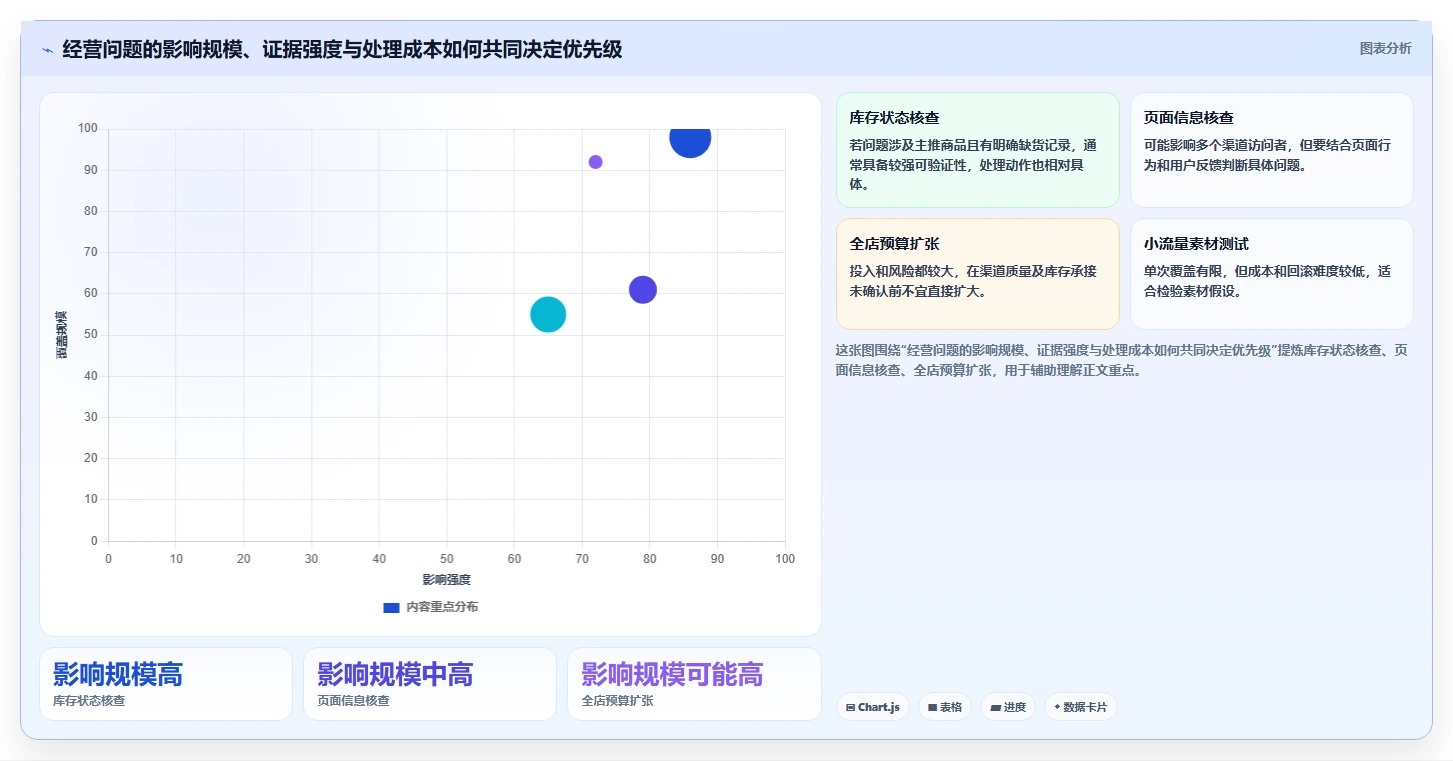The image size is (1453, 761).
Task: Click the icon inside Chart.js tag
Action: click(850, 707)
